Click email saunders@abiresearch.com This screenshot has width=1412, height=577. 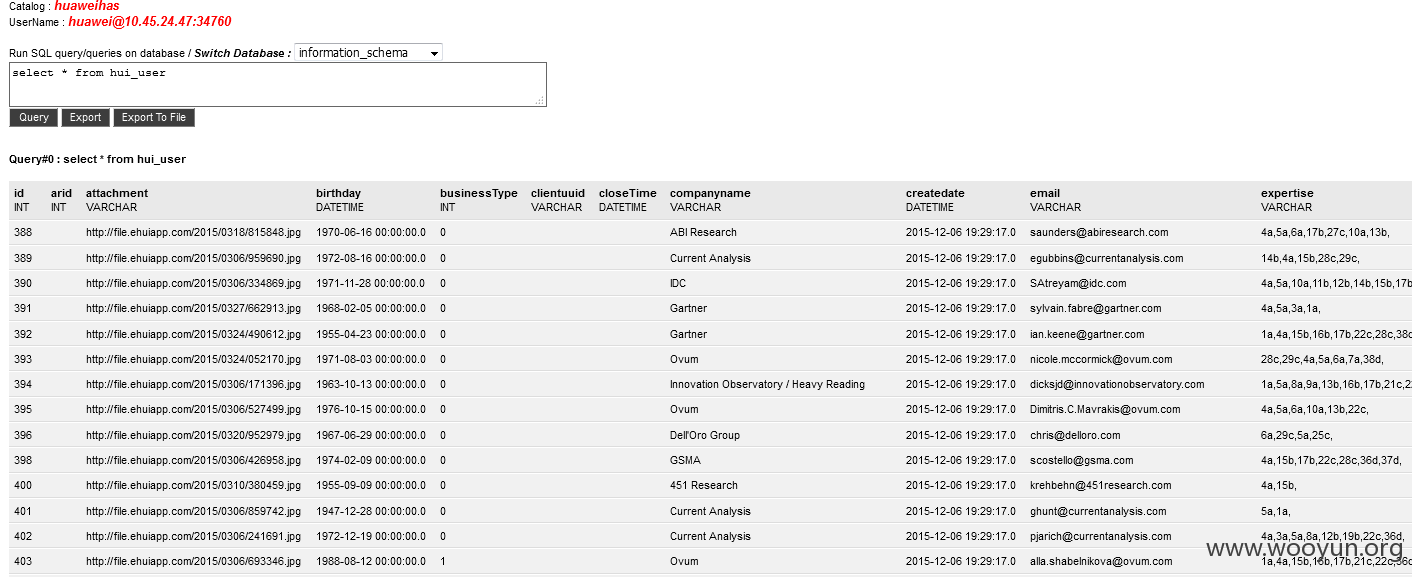[1099, 232]
